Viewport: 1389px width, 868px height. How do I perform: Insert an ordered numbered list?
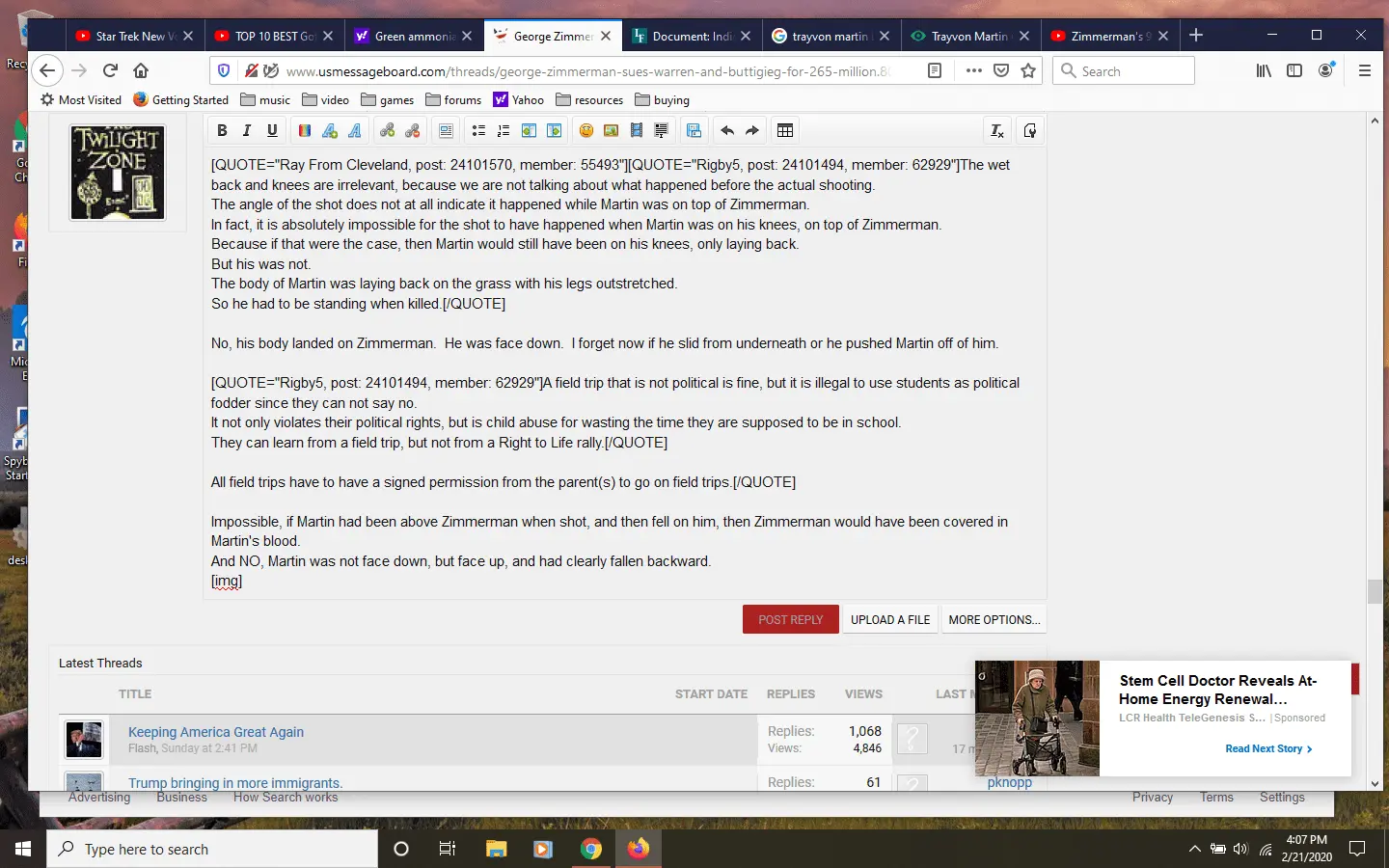[x=504, y=131]
